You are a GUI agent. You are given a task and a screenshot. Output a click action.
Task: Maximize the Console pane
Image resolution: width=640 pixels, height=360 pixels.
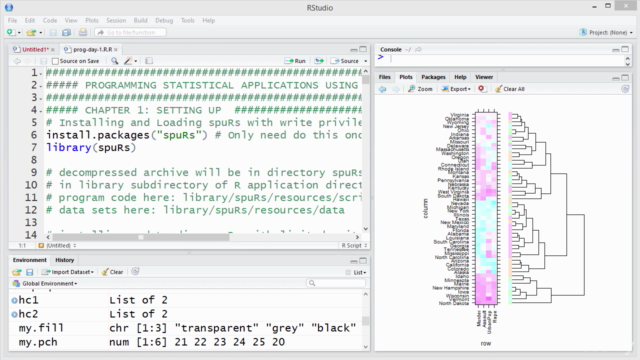(625, 49)
